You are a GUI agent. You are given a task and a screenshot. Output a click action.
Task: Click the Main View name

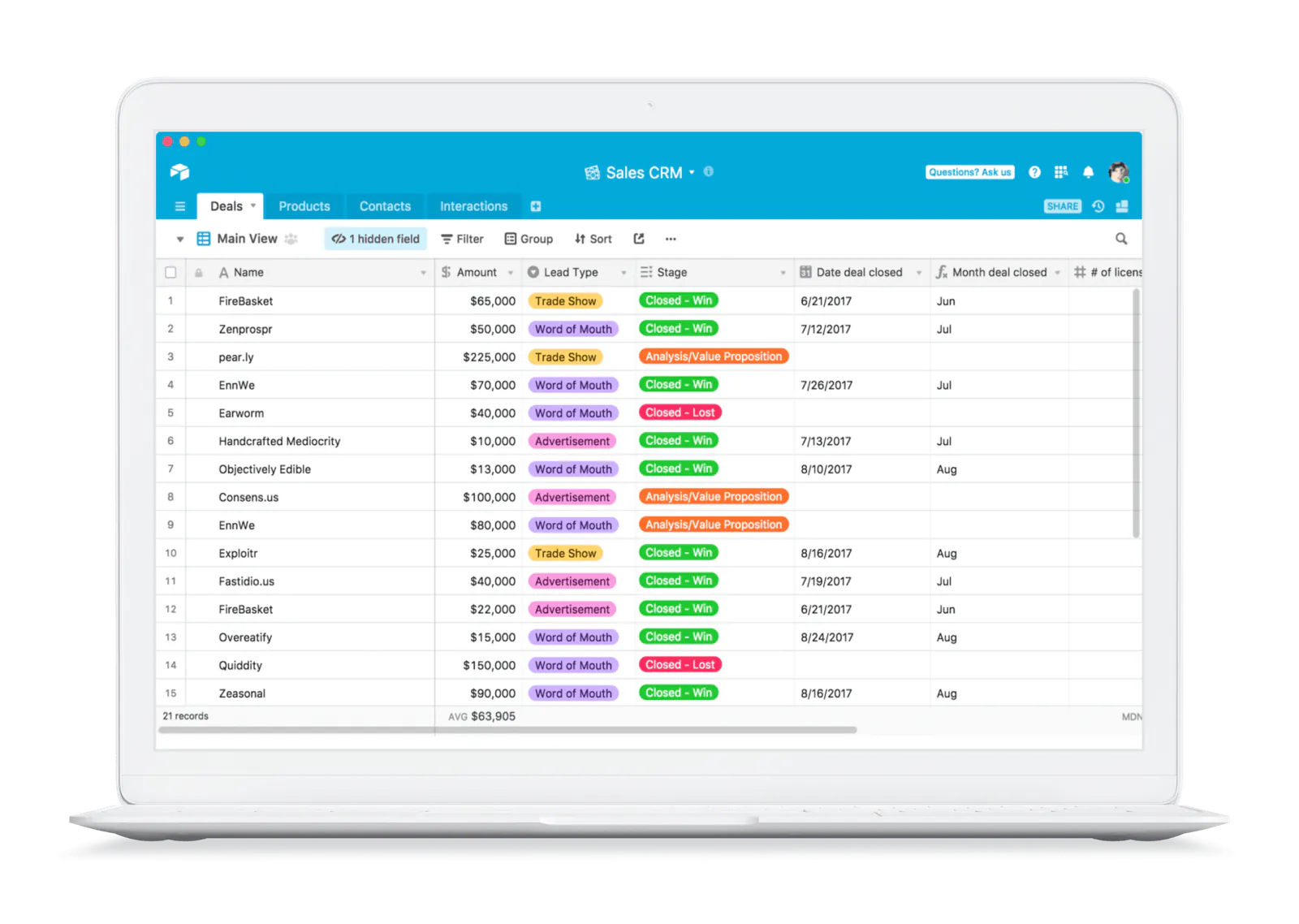tap(247, 239)
